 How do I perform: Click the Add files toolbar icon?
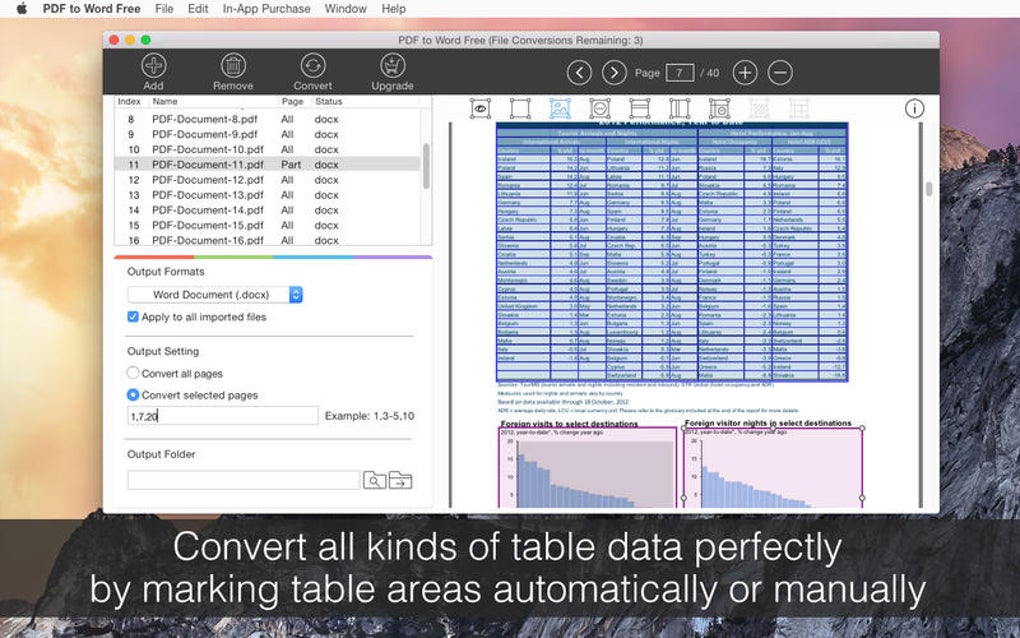click(153, 68)
